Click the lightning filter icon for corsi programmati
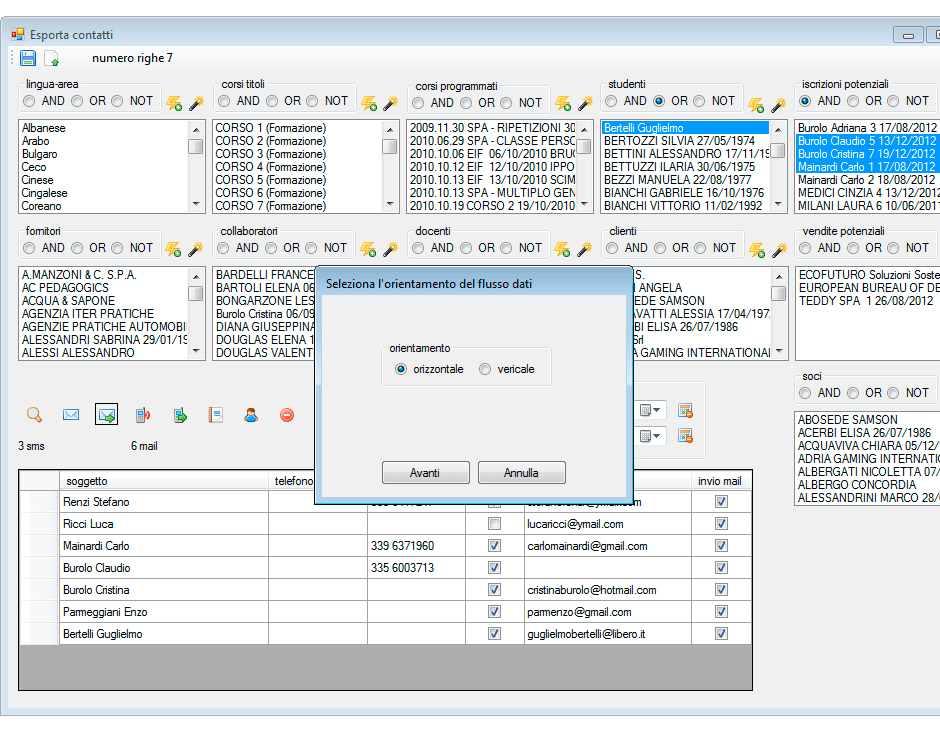The height and width of the screenshot is (732, 940). [x=563, y=103]
